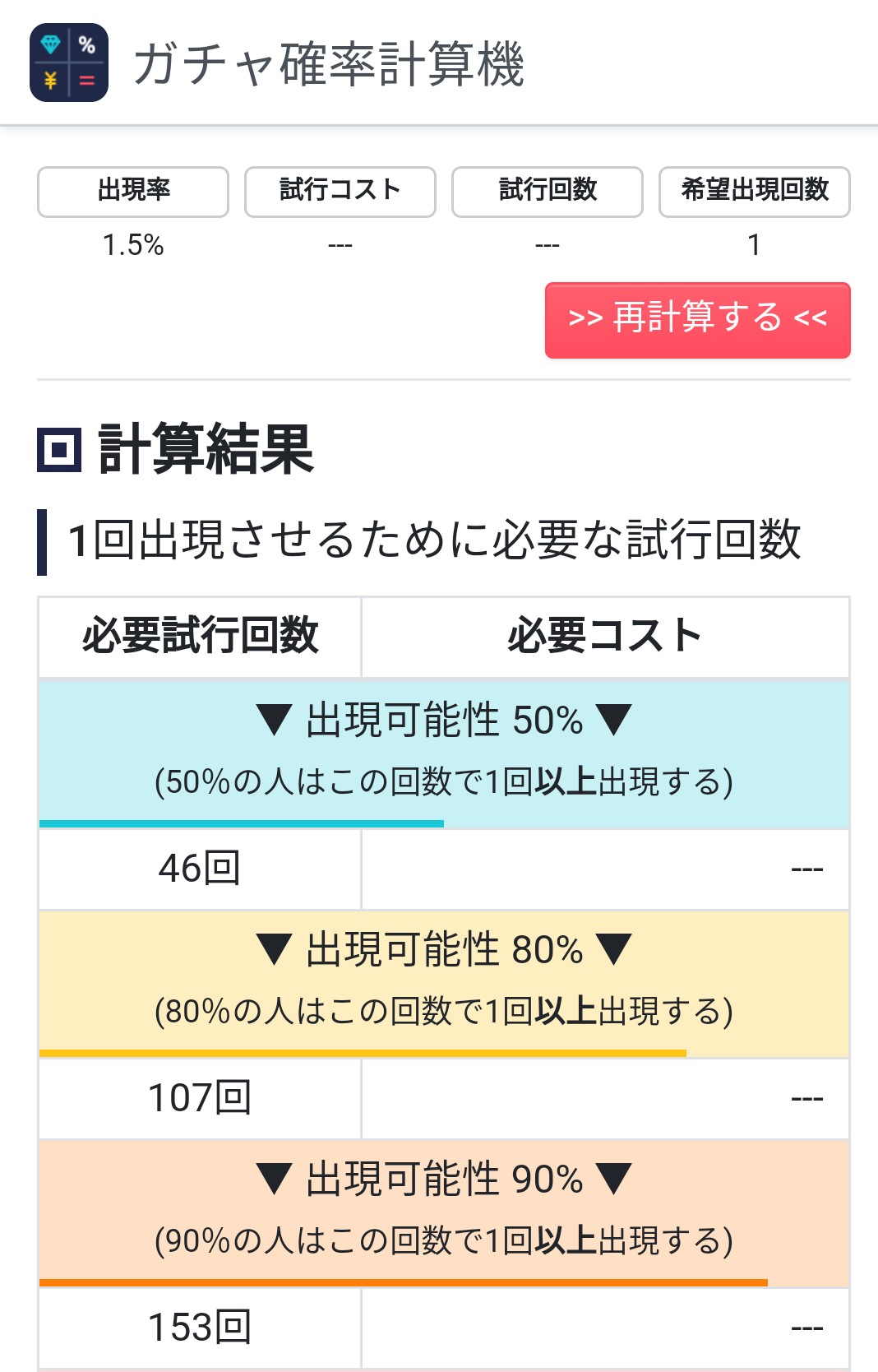This screenshot has width=878, height=1372.
Task: Click the cyan 50% progress bar
Action: click(242, 823)
